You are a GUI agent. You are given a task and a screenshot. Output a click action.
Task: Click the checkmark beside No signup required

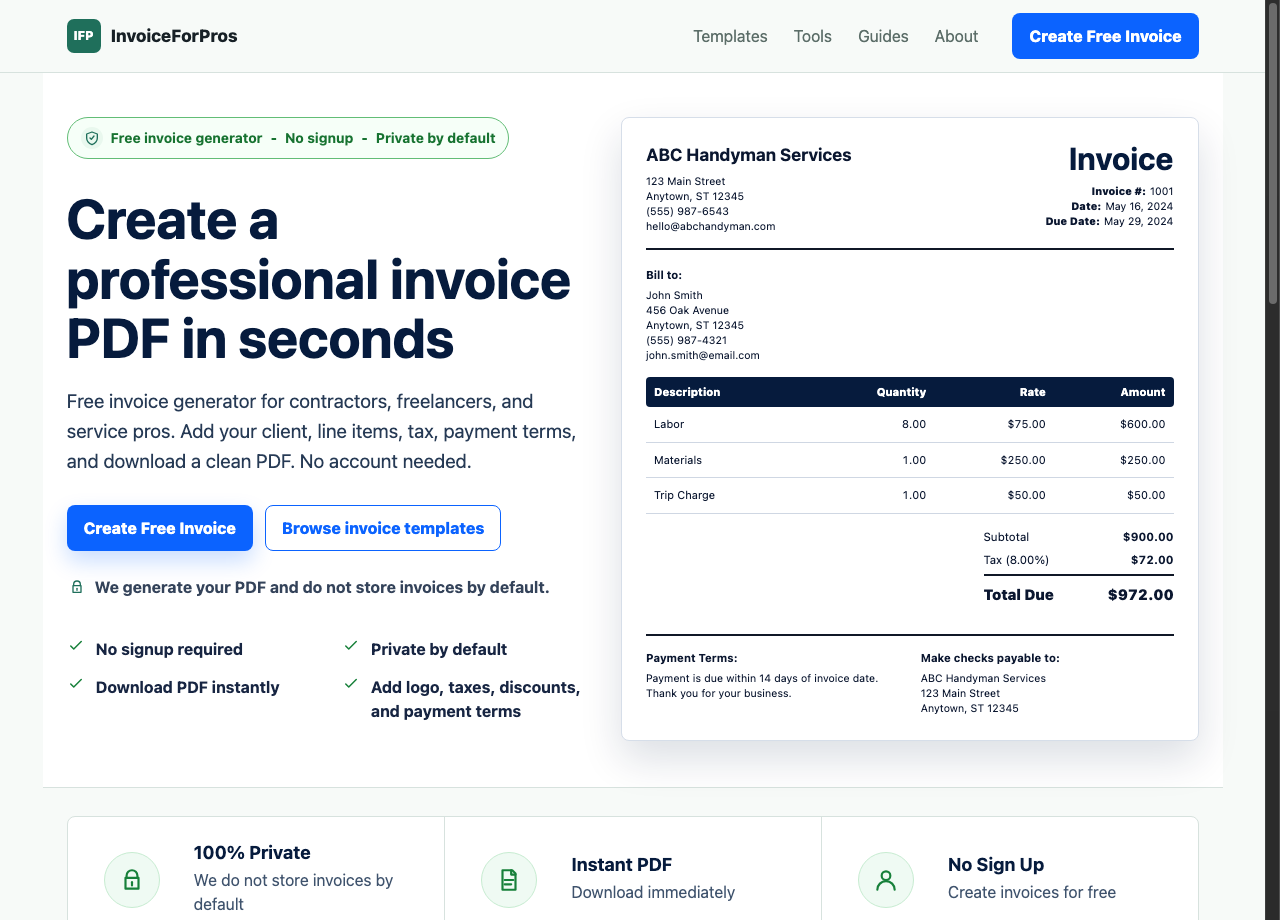point(75,645)
